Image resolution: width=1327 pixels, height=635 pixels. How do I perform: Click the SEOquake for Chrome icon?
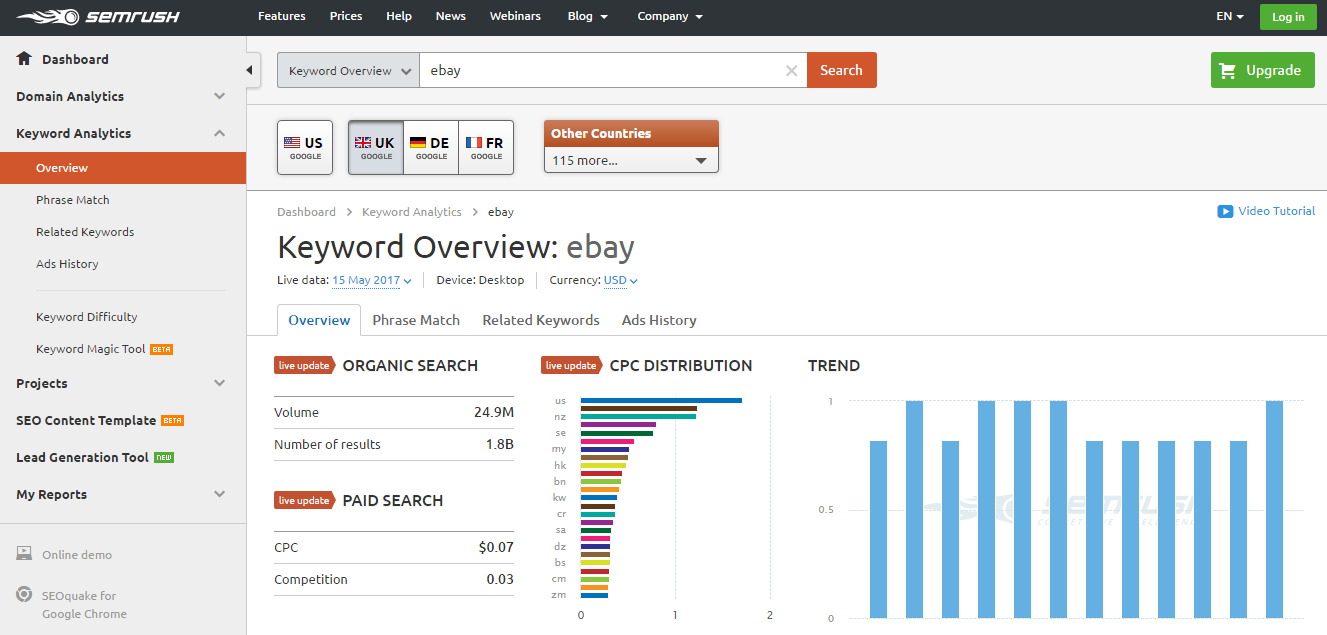point(24,595)
